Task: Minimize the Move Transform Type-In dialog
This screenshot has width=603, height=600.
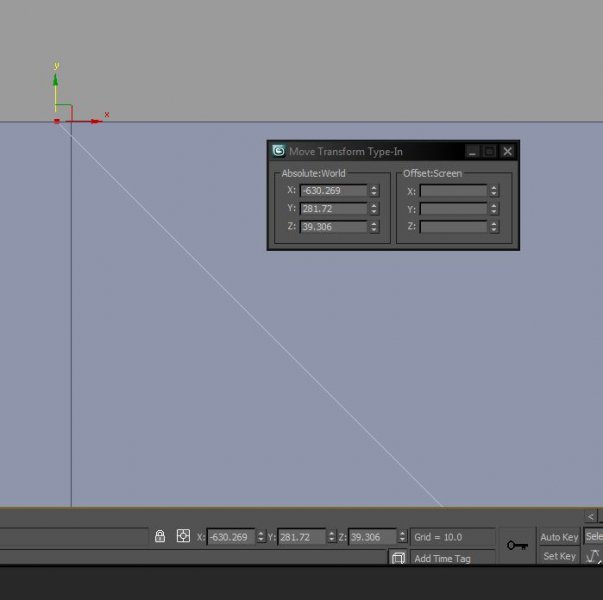Action: 472,152
